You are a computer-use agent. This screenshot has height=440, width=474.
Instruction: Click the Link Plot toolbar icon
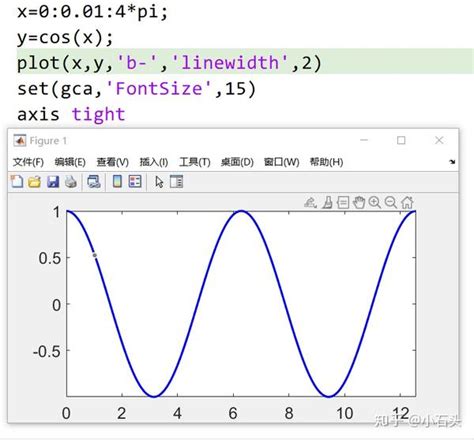click(94, 182)
